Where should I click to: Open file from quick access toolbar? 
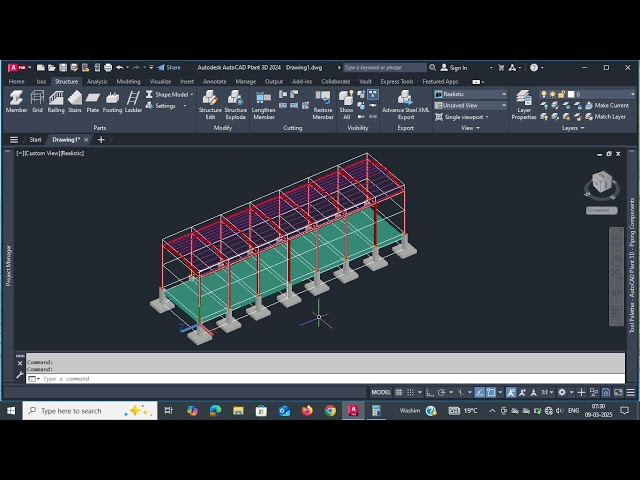click(51, 67)
